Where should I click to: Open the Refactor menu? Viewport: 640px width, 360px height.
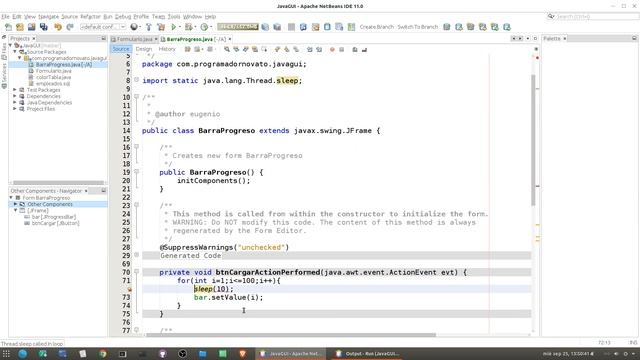pos(90,17)
